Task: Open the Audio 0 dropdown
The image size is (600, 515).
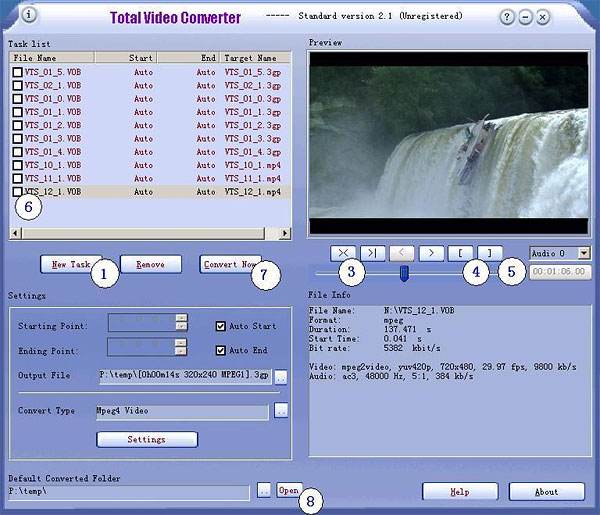Action: [x=584, y=254]
